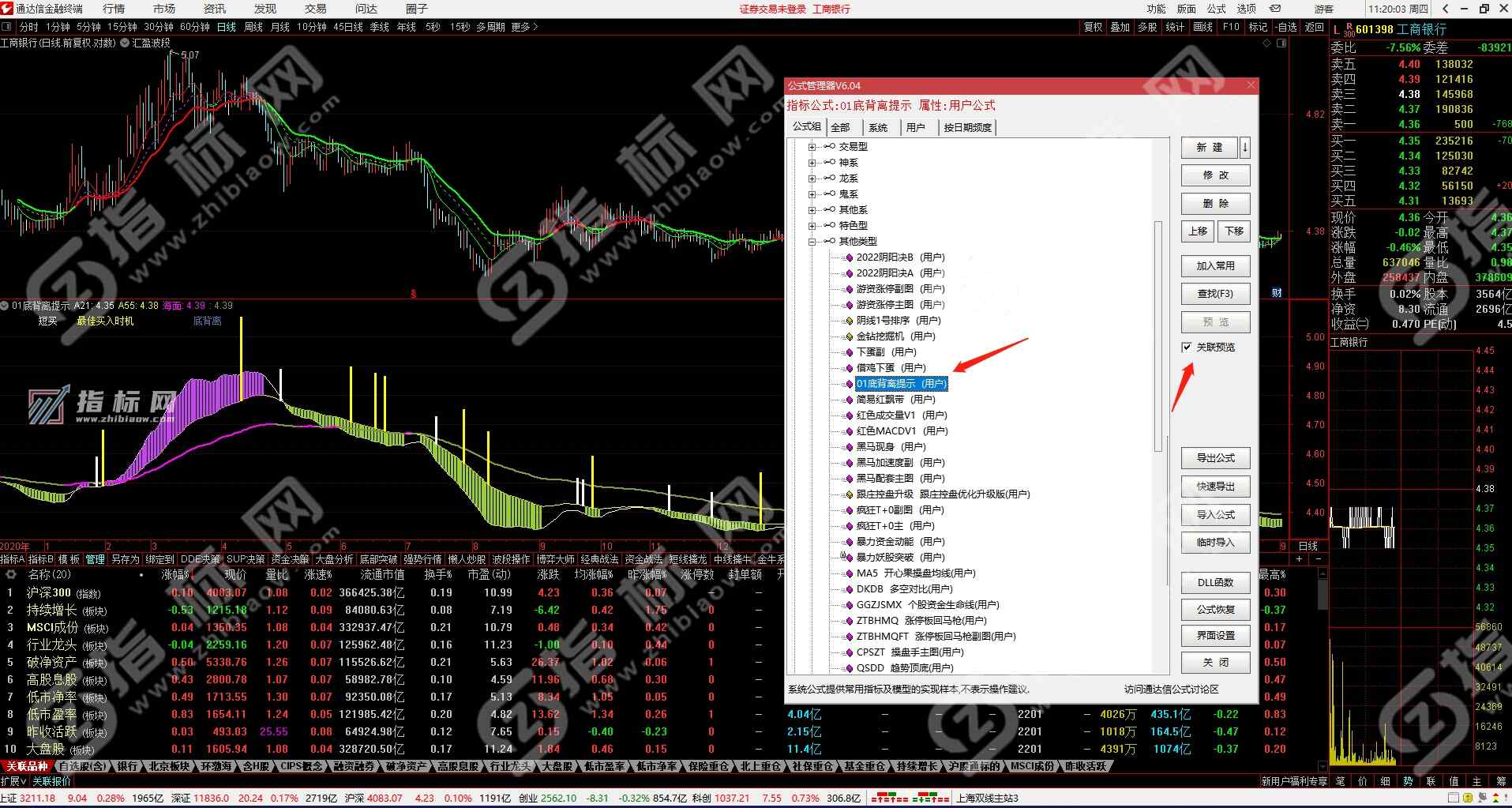The width and height of the screenshot is (1512, 808).
Task: Open the 更多 period dropdown
Action: tap(521, 26)
